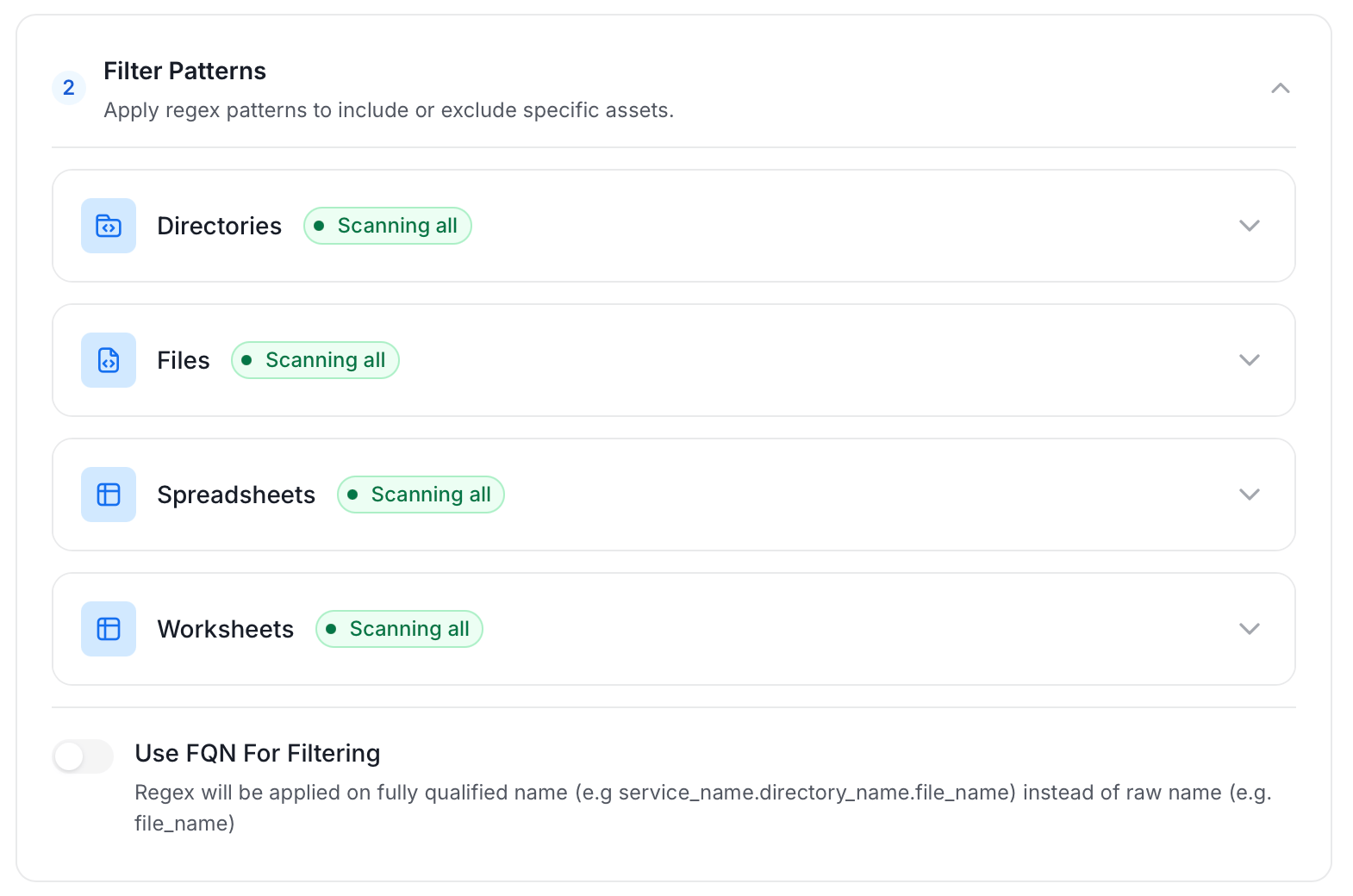Click Files 'Scanning all' status badge
The image size is (1353, 896).
(x=315, y=360)
